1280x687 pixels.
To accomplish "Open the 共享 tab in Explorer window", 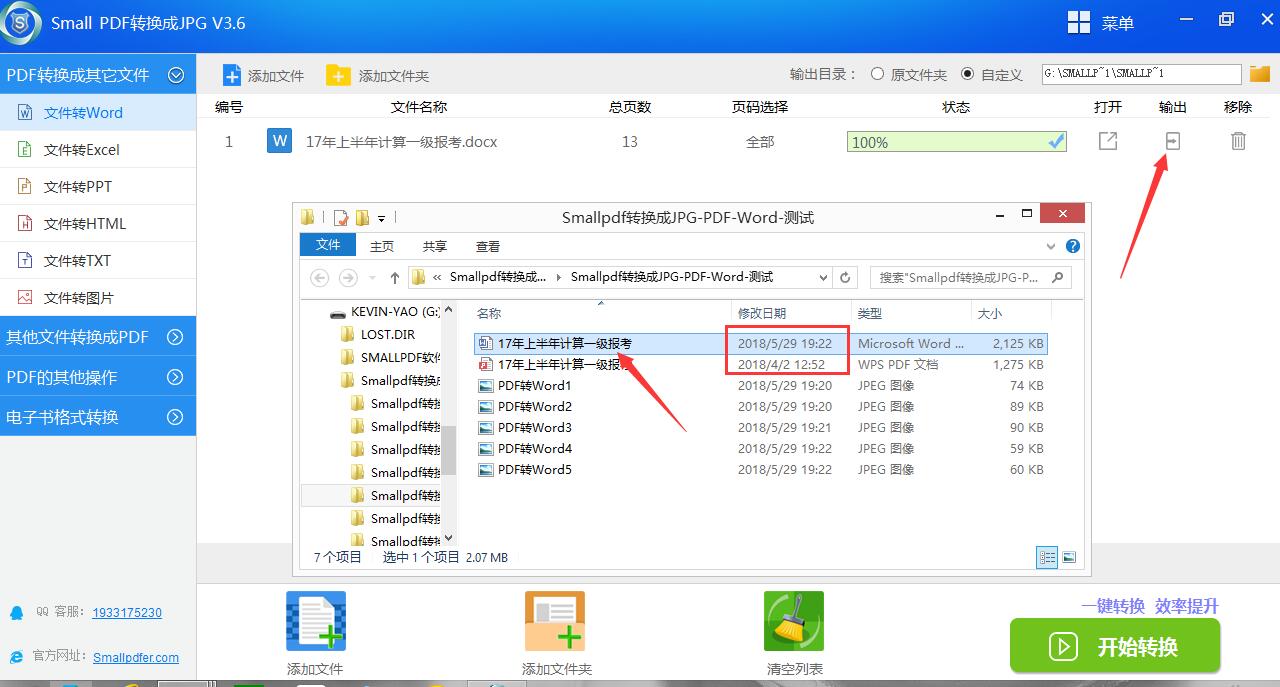I will click(435, 246).
